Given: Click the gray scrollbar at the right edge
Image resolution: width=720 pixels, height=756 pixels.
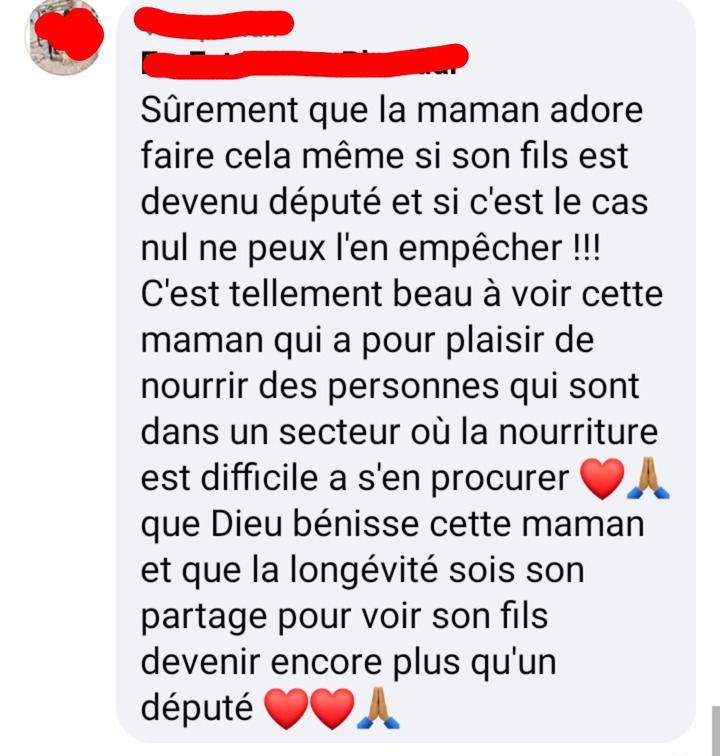Looking at the screenshot, I should (716, 730).
